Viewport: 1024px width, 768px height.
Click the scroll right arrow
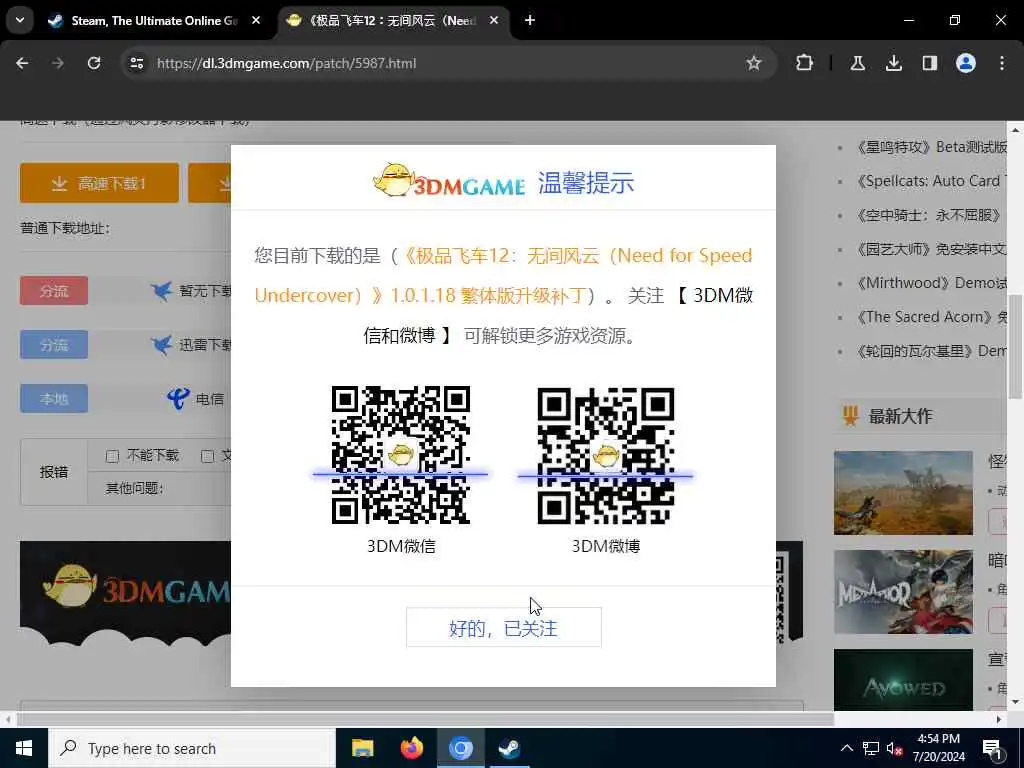(x=999, y=720)
